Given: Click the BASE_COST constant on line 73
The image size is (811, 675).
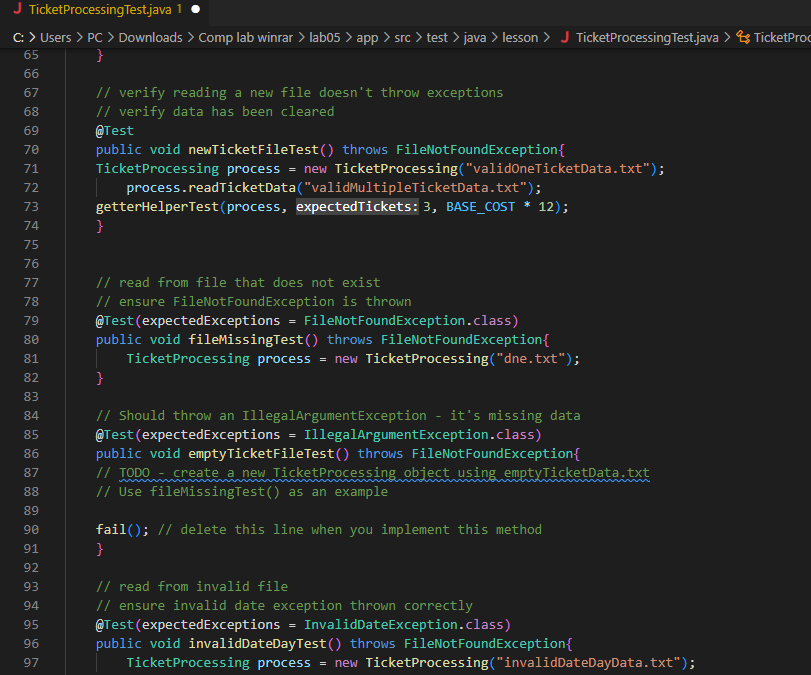Looking at the screenshot, I should tap(480, 206).
